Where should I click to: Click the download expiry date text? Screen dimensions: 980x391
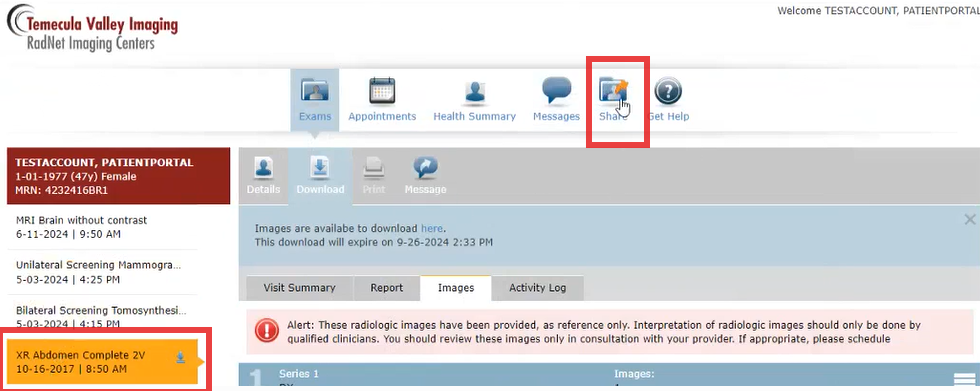pyautogui.click(x=373, y=242)
